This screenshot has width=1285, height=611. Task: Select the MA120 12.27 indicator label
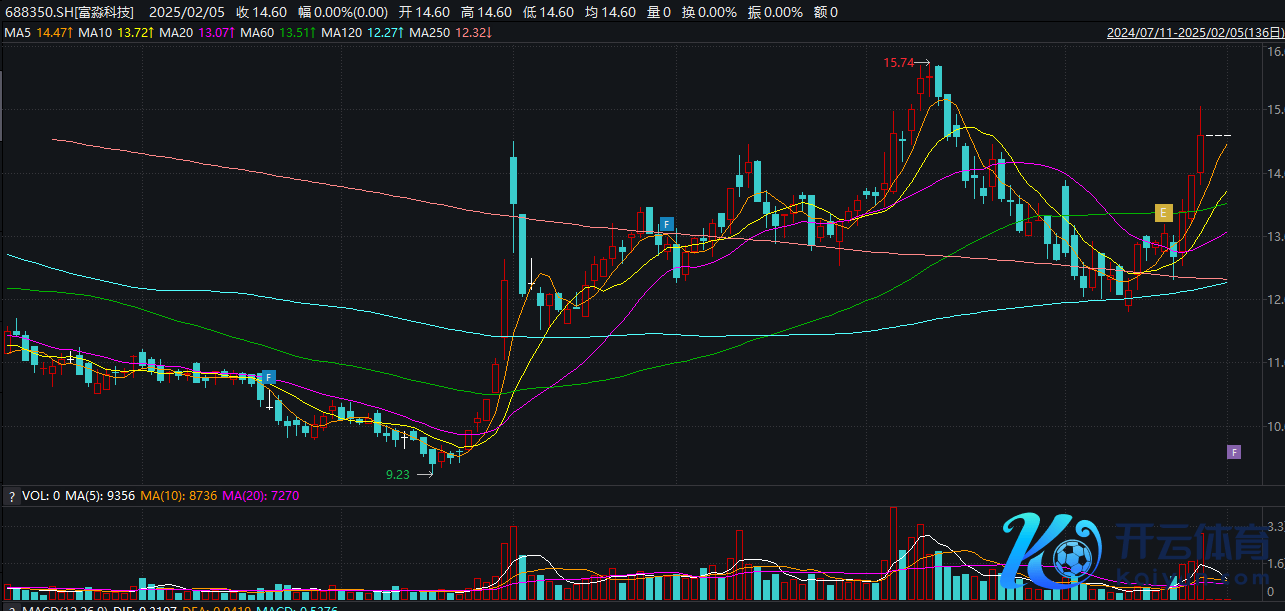(365, 33)
